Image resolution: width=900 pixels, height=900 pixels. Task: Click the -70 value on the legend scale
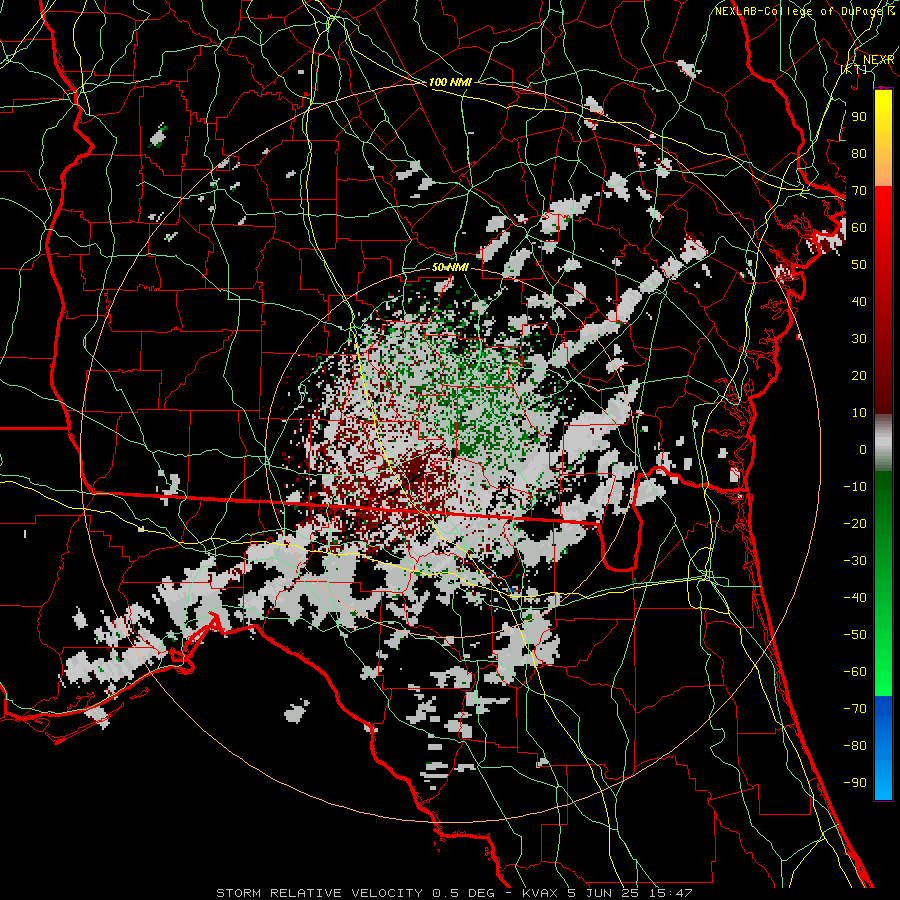(x=855, y=709)
